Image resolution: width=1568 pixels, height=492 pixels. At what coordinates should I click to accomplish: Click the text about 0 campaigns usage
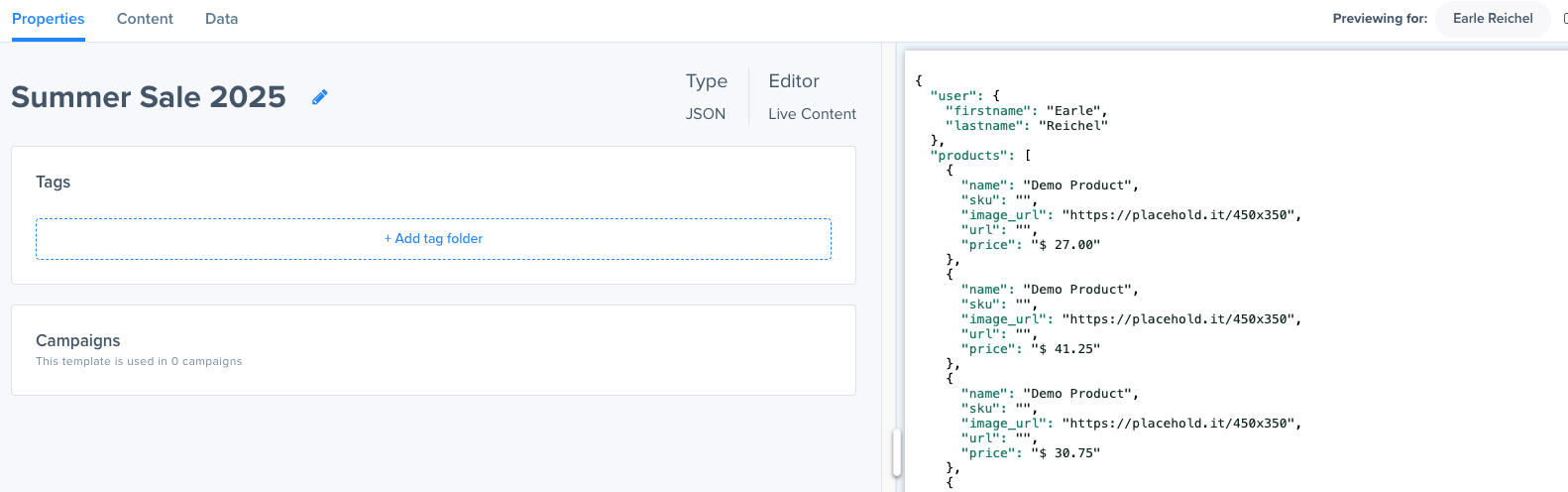click(x=139, y=362)
